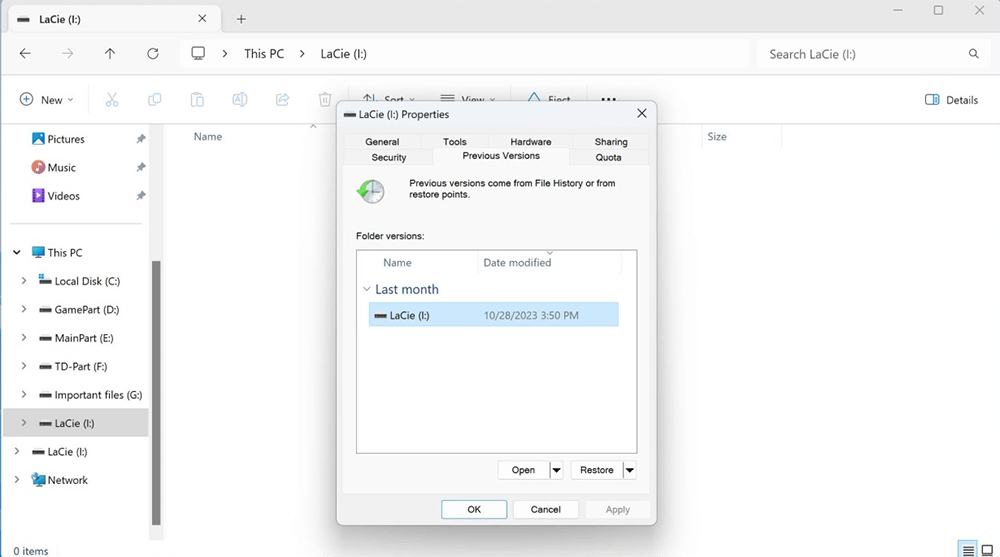Click the Search LaCie (I:) field
This screenshot has width=1000, height=557.
(x=860, y=54)
